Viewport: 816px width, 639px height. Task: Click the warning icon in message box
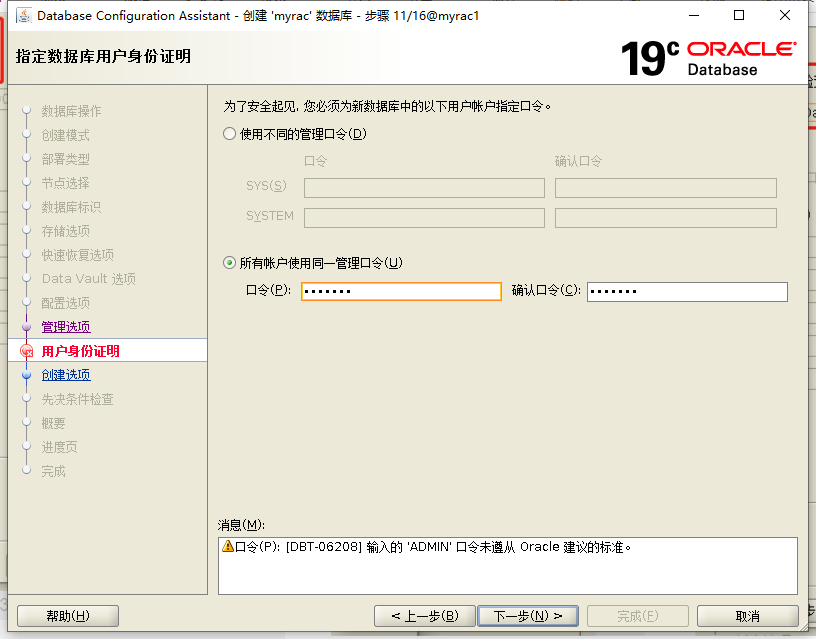228,546
